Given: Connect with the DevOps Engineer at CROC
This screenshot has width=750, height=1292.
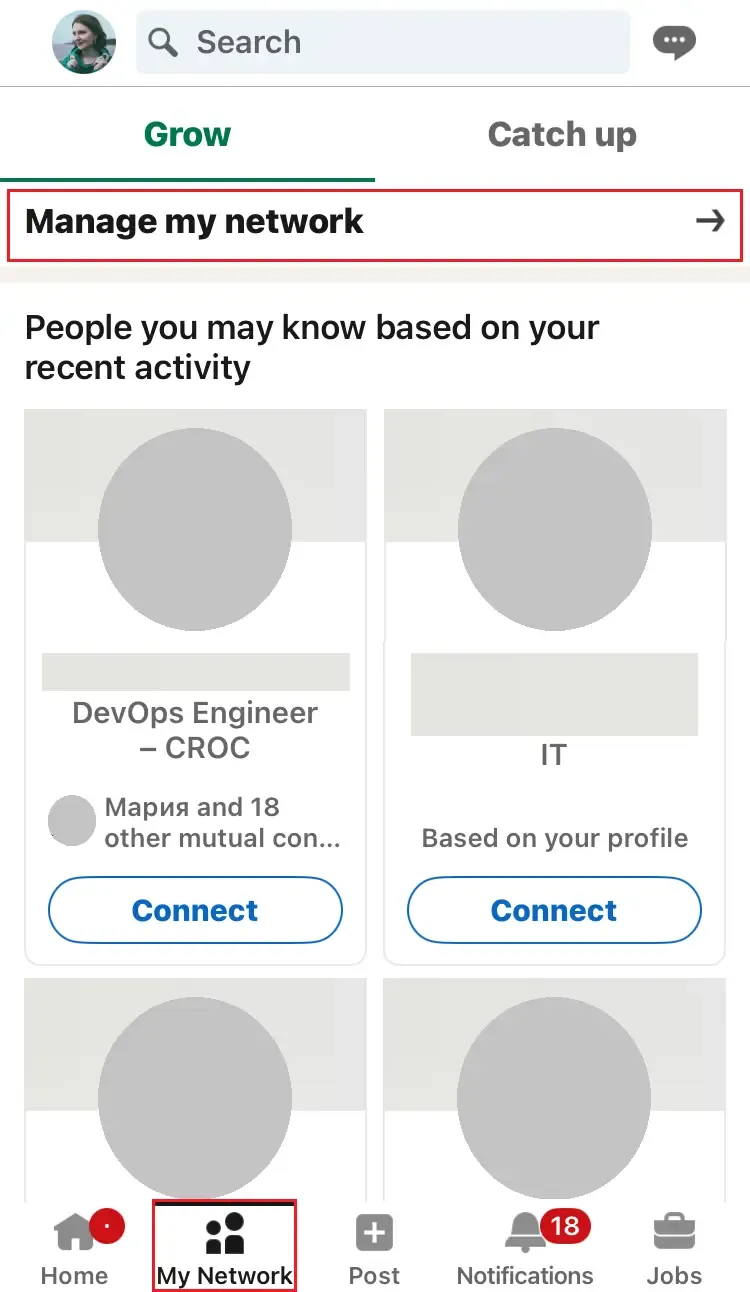Looking at the screenshot, I should tap(195, 910).
